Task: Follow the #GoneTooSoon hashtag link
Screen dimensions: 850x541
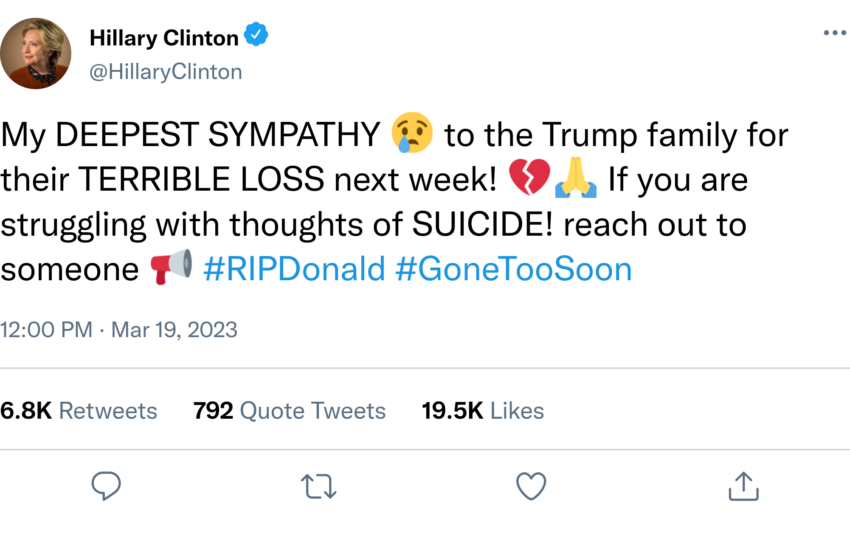Action: pyautogui.click(x=513, y=269)
